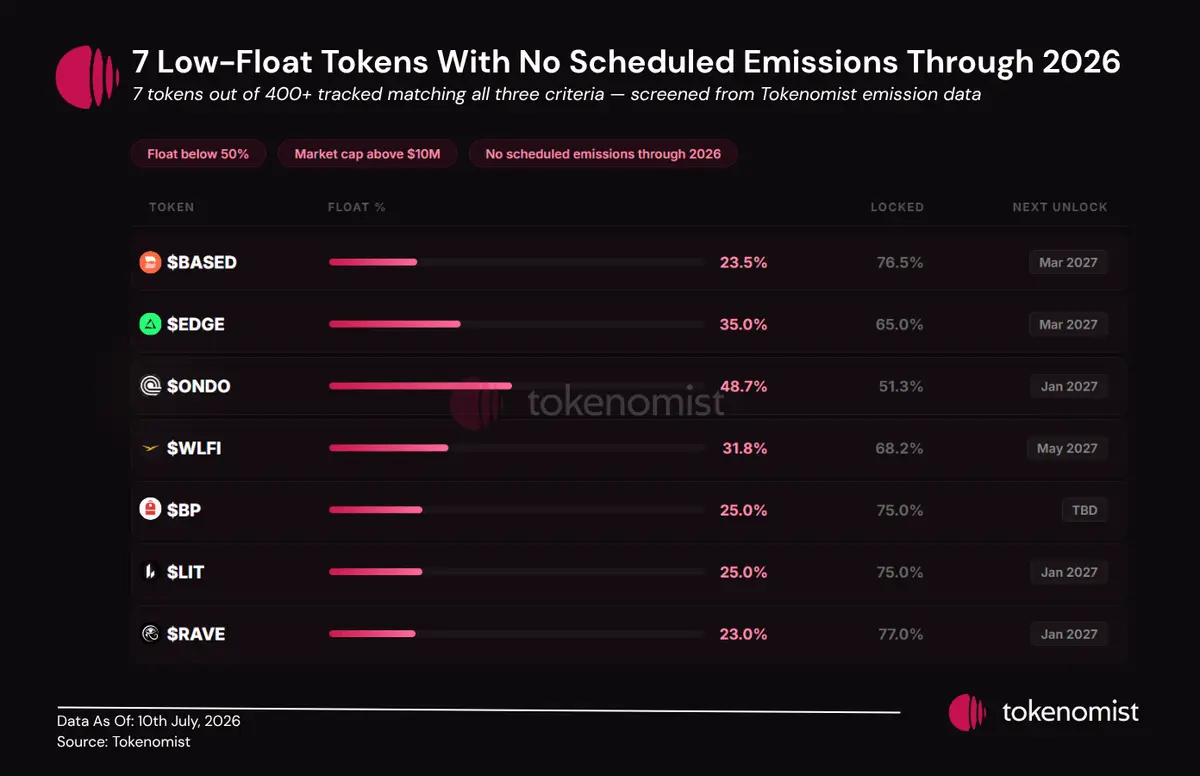Click the green $EDGE token icon
This screenshot has width=1200, height=776.
click(150, 324)
